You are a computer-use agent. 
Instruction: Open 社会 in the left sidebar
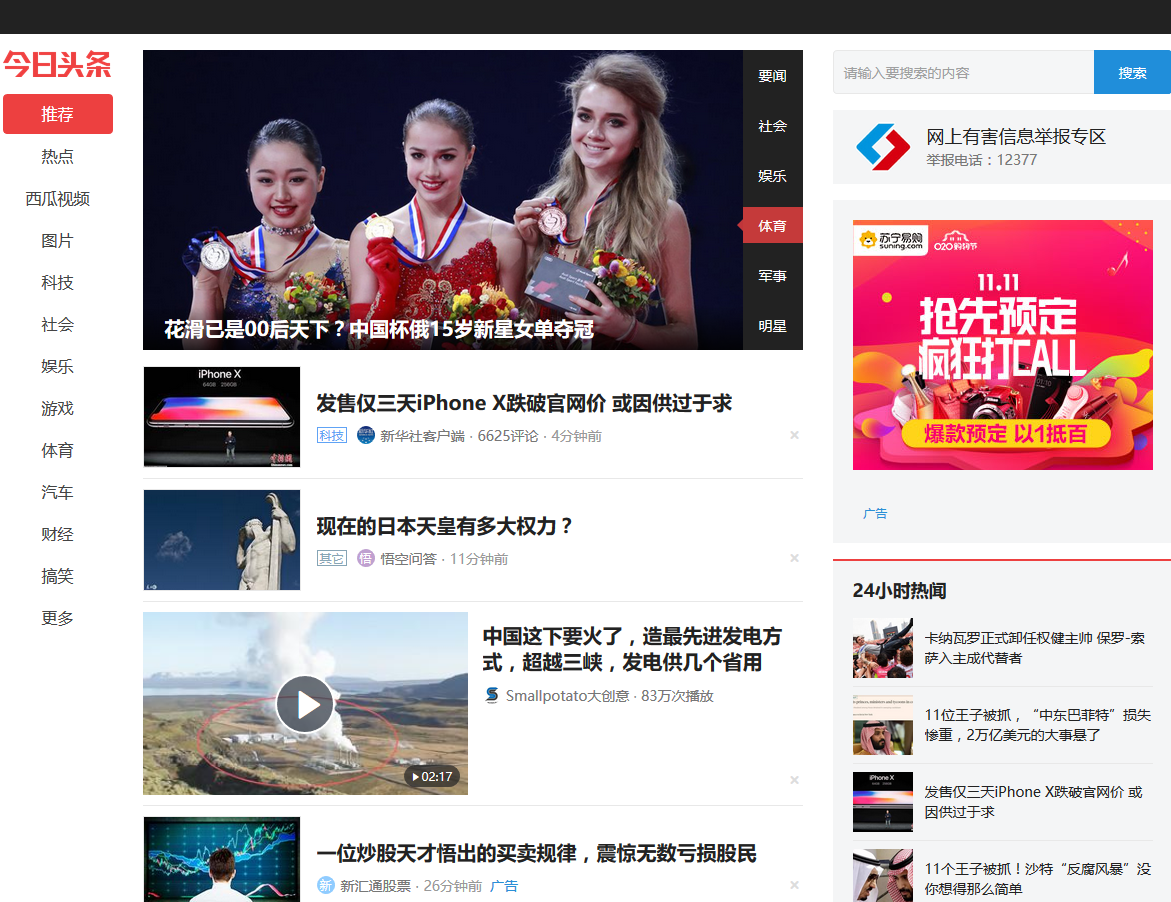click(x=58, y=324)
